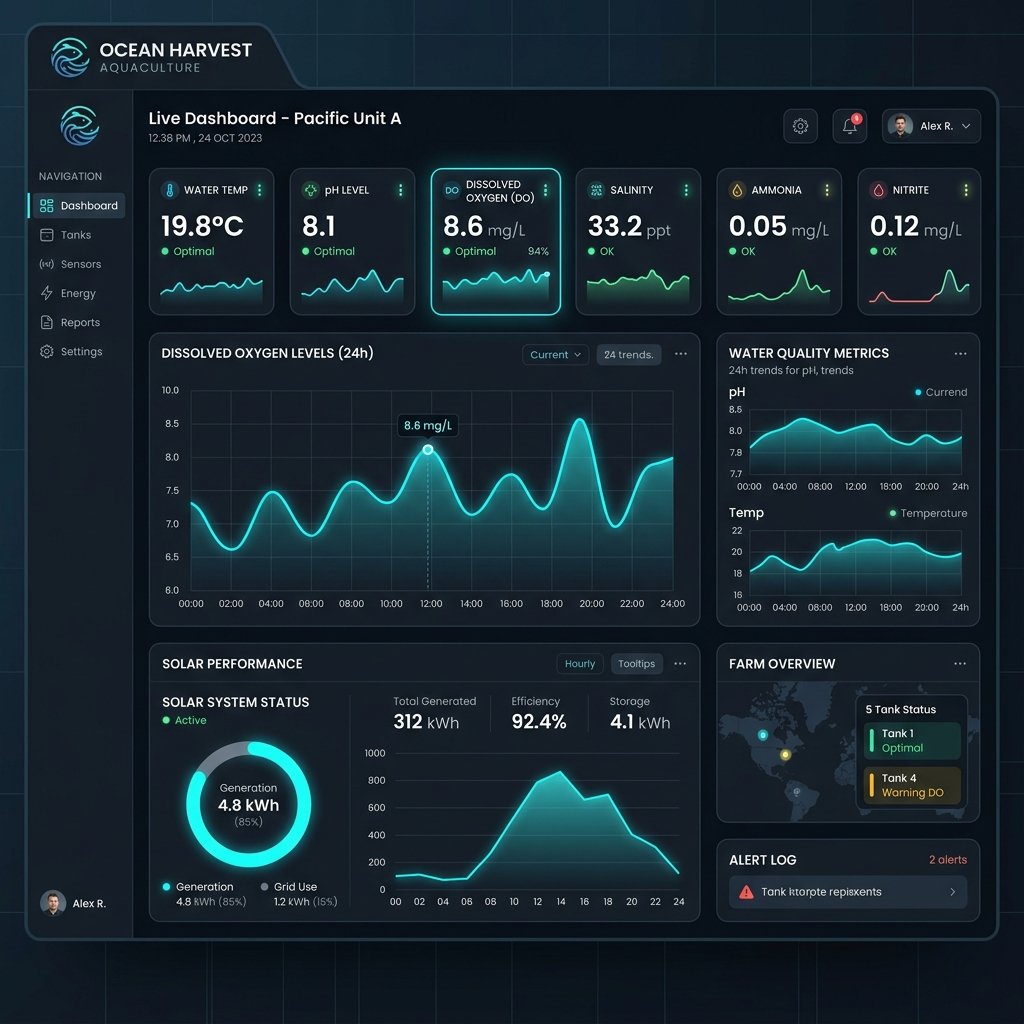Click the Salinity card icon

pos(596,190)
